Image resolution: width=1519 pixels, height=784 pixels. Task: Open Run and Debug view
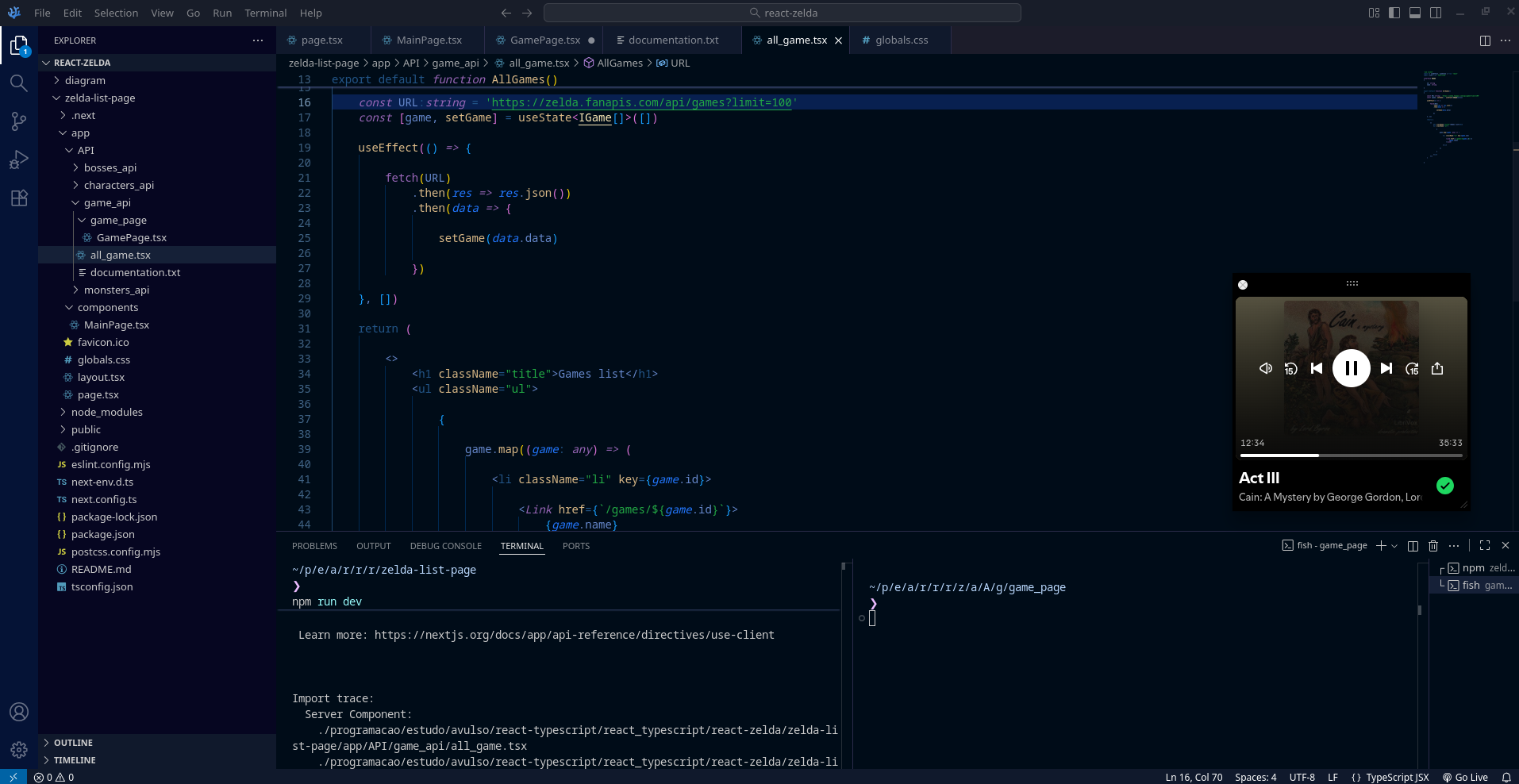(19, 159)
